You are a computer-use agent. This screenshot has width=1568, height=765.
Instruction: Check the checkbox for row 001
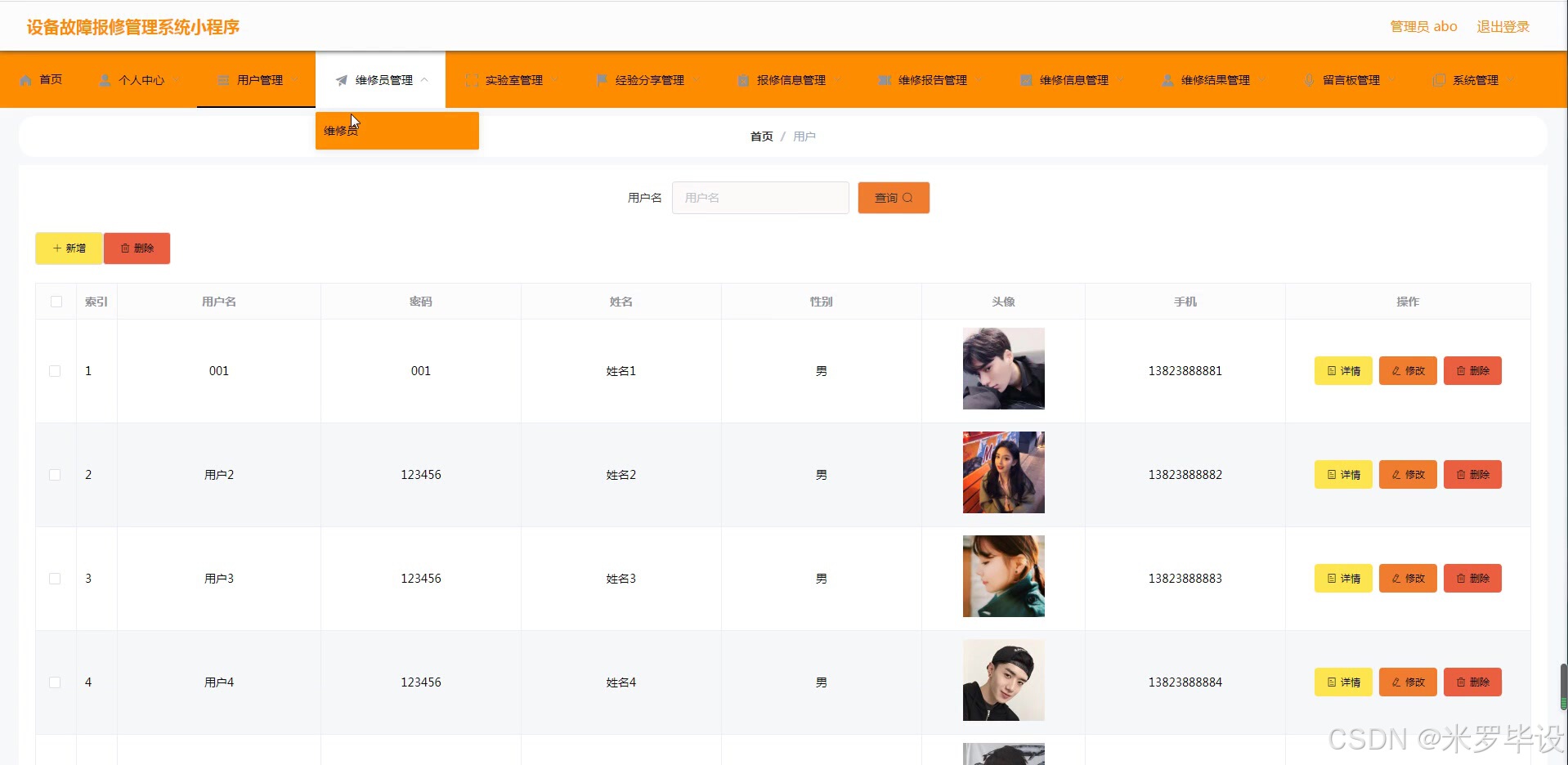coord(55,371)
